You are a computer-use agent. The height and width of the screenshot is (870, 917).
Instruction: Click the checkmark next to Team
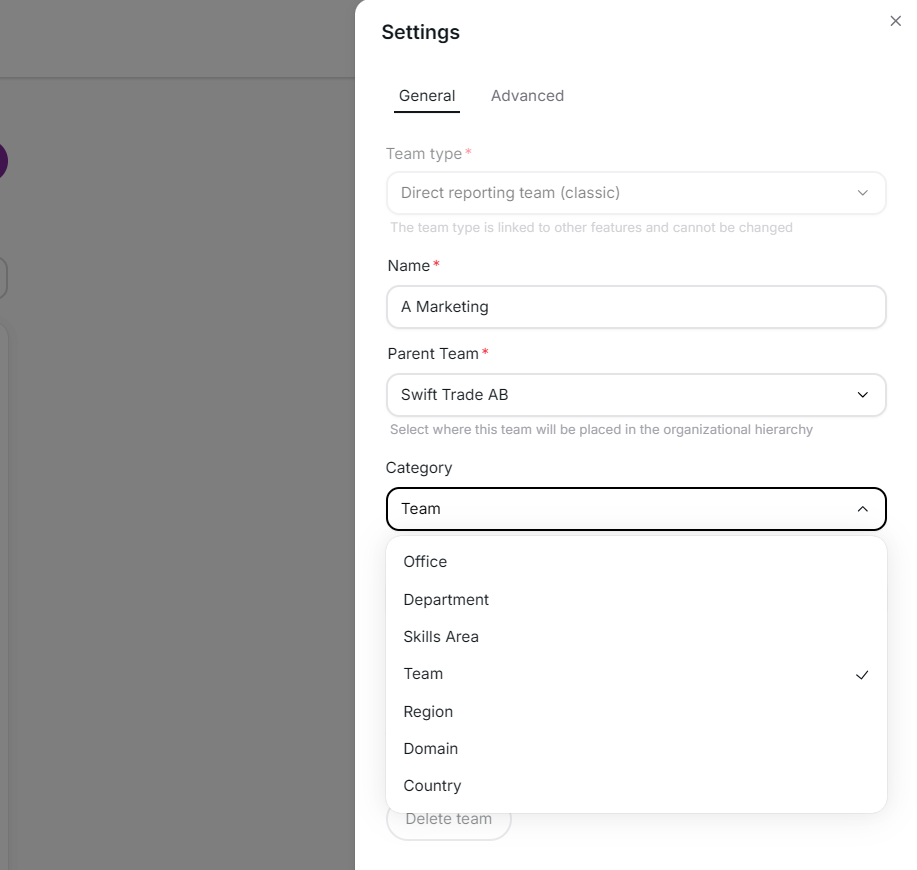(861, 675)
